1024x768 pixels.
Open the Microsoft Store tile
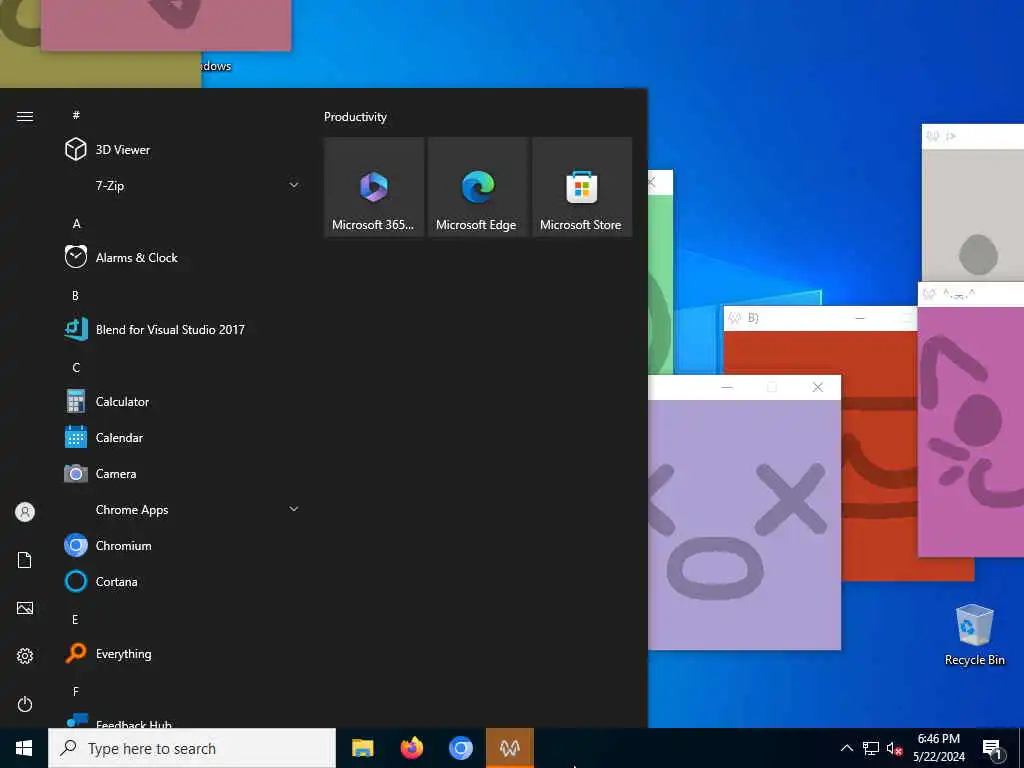tap(582, 187)
